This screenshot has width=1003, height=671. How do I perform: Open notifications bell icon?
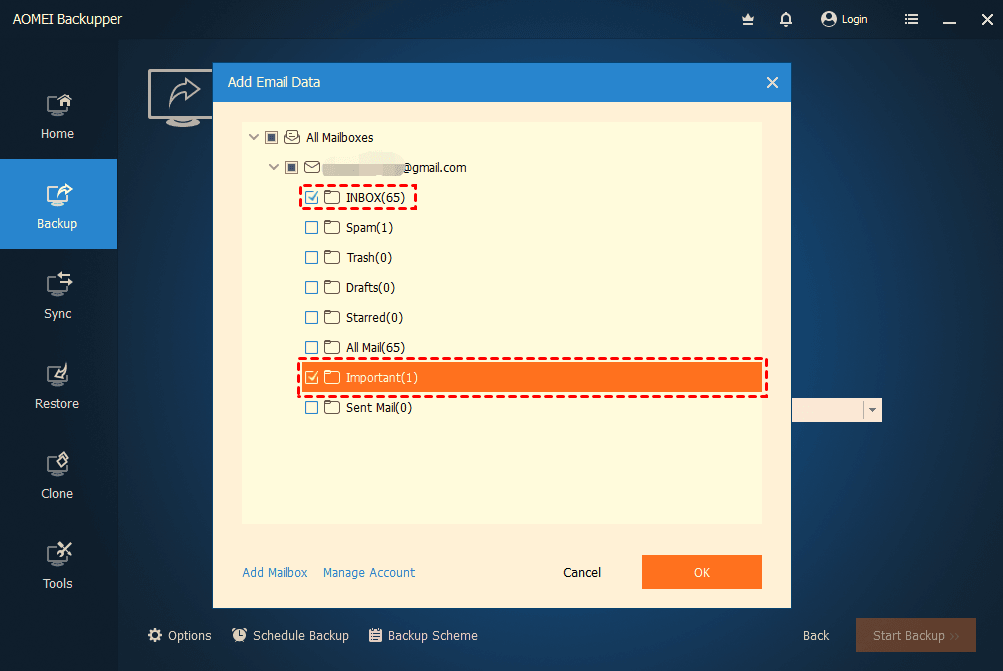click(786, 20)
